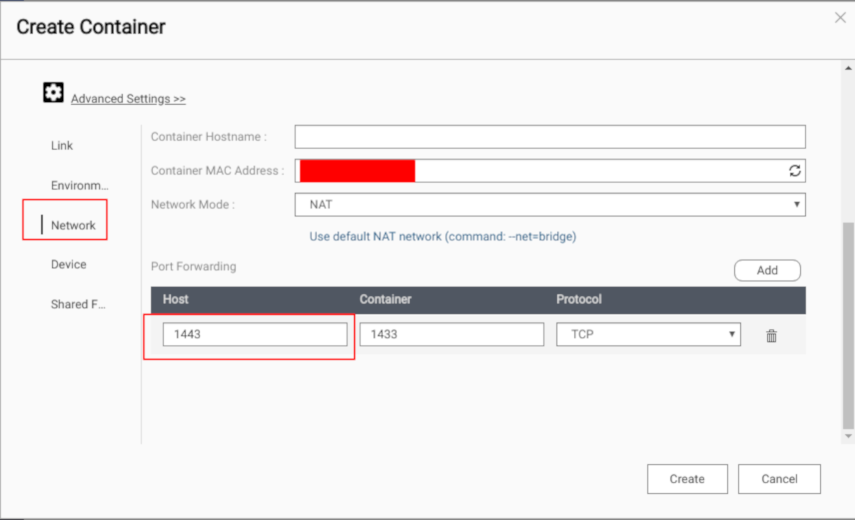855x520 pixels.
Task: Select the Network settings tab
Action: pyautogui.click(x=73, y=225)
